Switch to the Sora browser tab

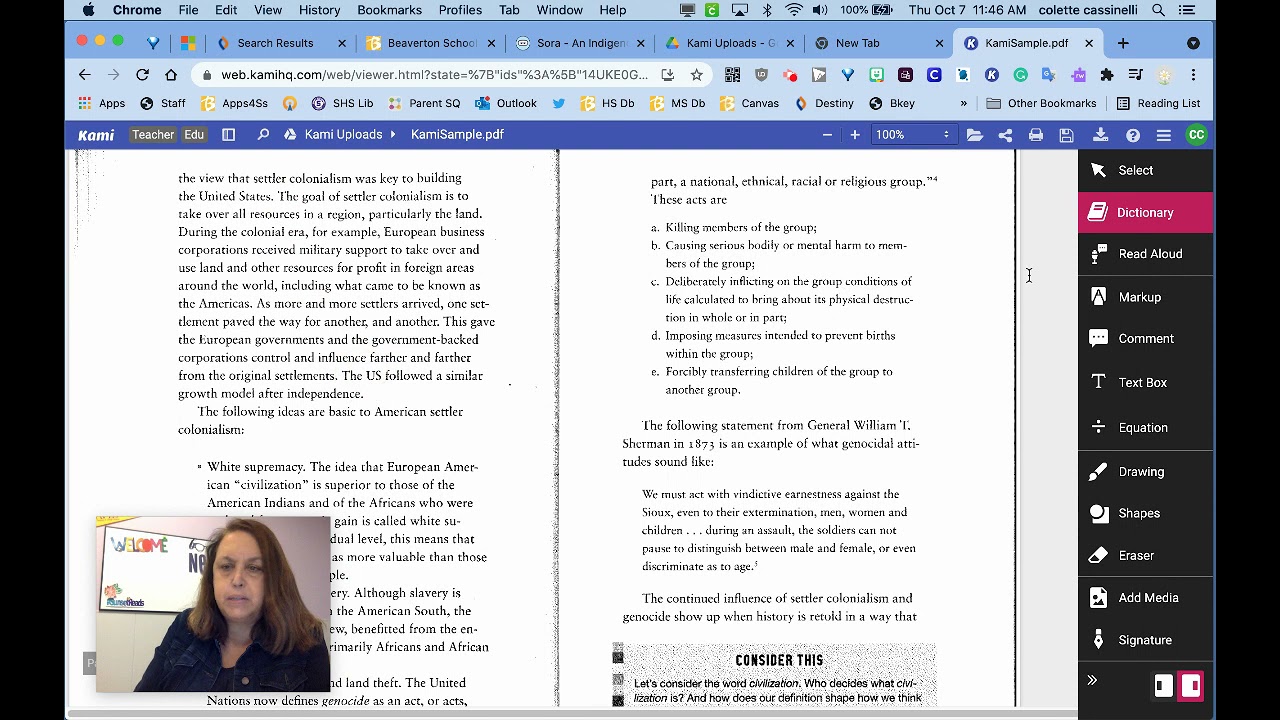point(580,43)
